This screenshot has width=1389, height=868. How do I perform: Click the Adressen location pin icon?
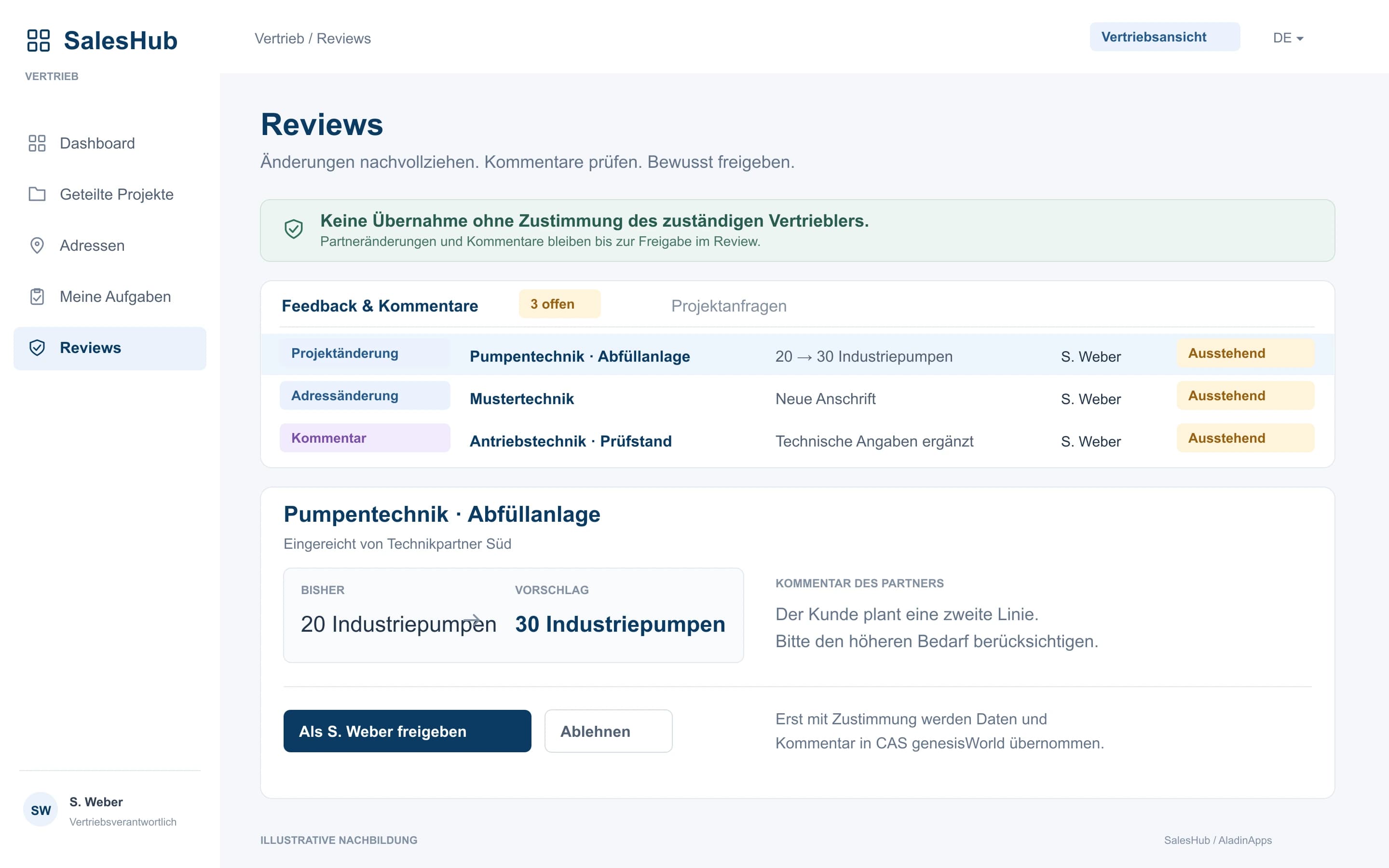[x=37, y=245]
